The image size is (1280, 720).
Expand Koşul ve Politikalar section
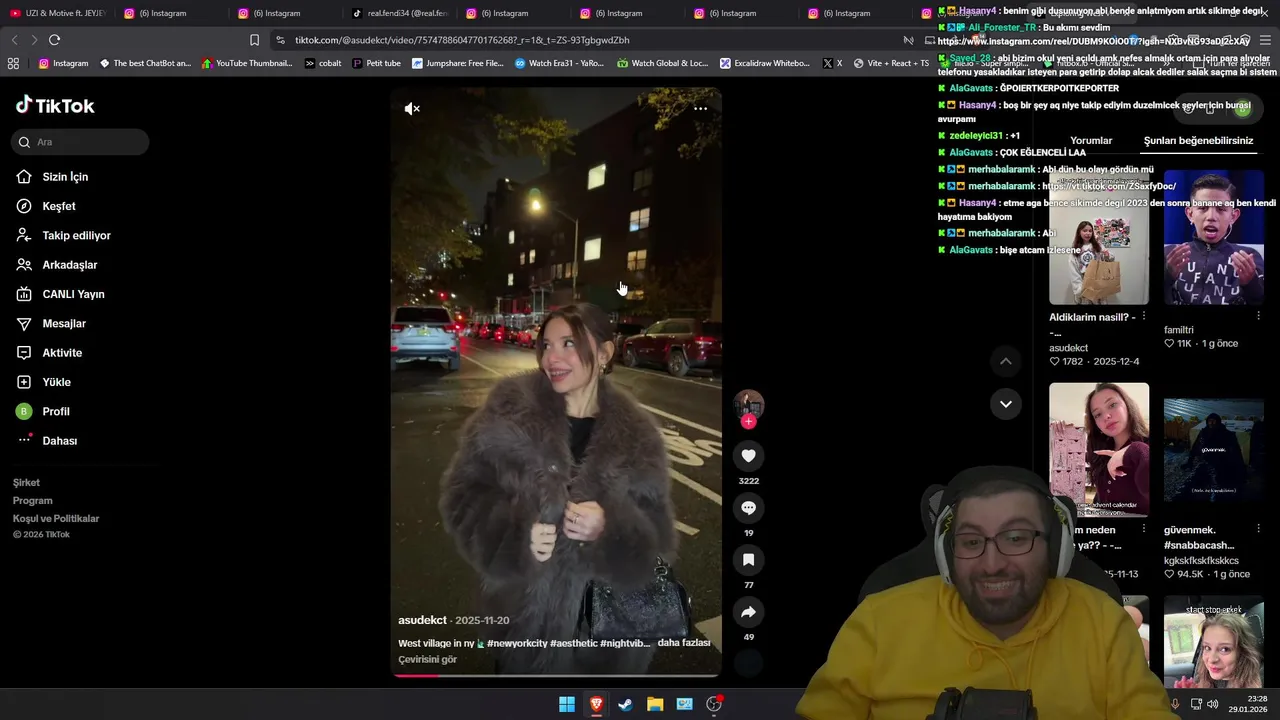[x=56, y=519]
